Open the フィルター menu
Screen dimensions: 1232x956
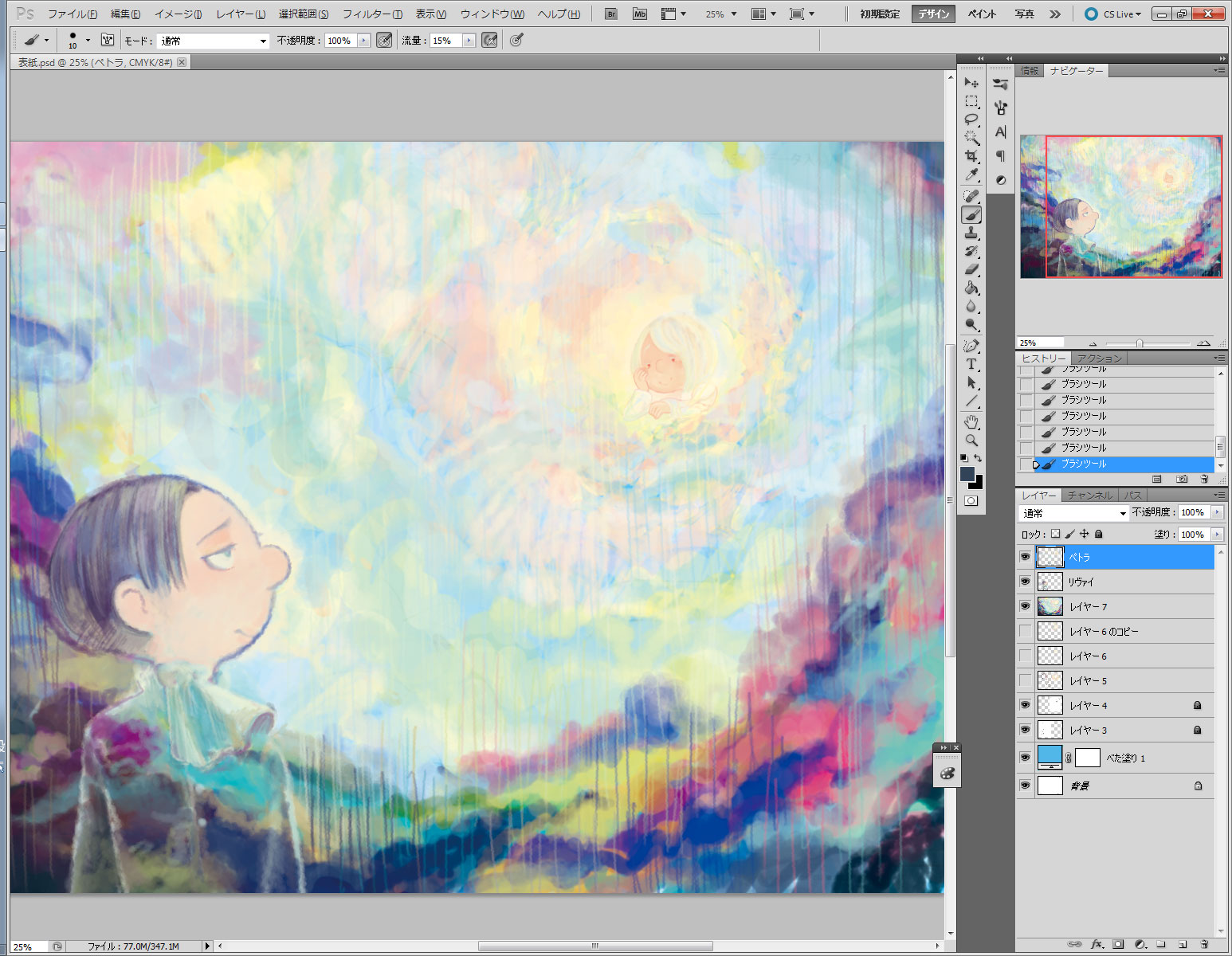coord(372,14)
